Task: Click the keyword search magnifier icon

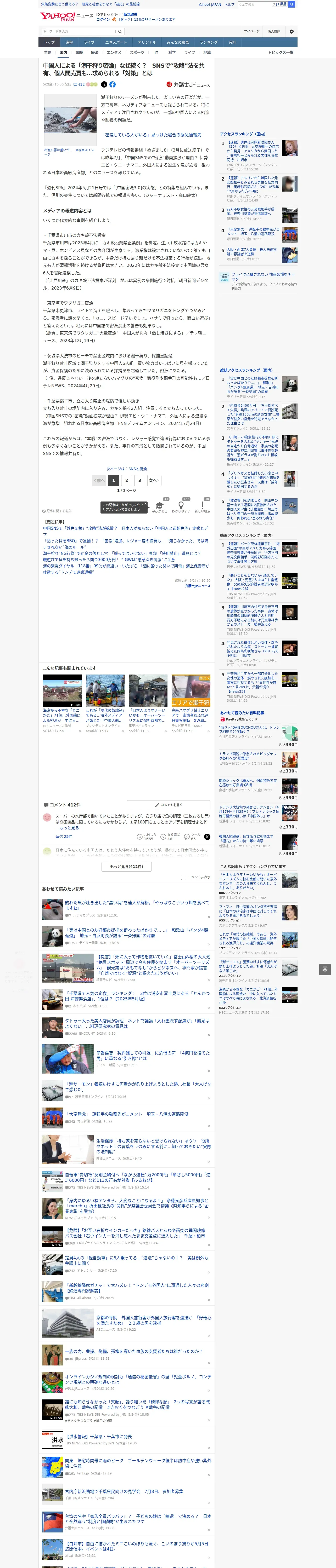Action: 120,32
